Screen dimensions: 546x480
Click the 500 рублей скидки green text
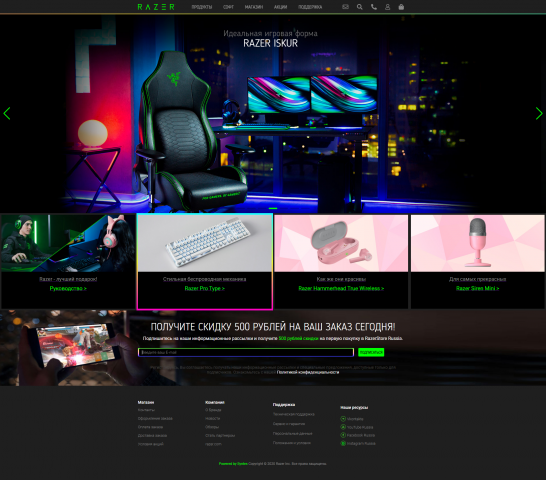coord(298,338)
